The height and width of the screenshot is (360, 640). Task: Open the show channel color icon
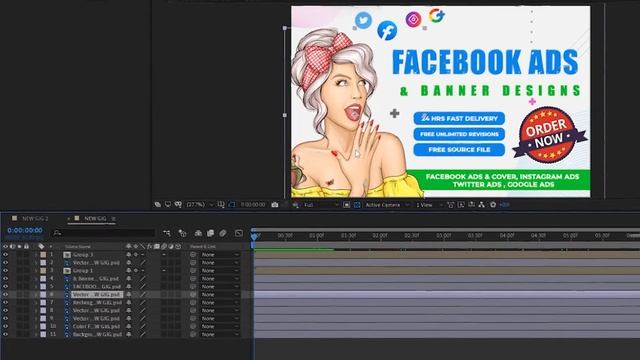296,204
